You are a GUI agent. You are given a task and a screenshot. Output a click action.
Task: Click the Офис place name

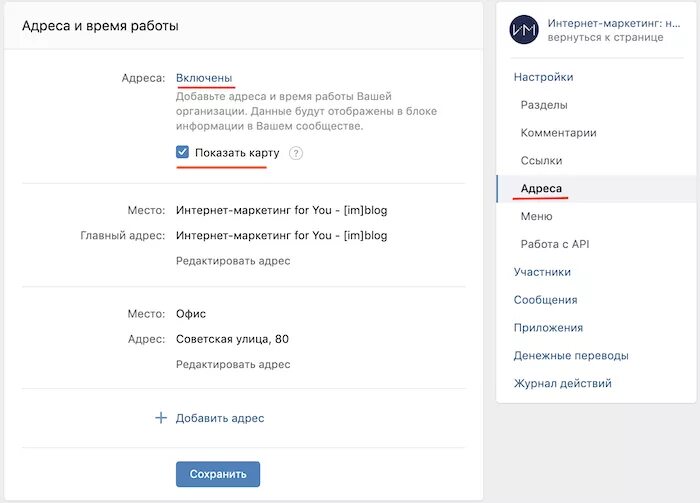tap(191, 314)
